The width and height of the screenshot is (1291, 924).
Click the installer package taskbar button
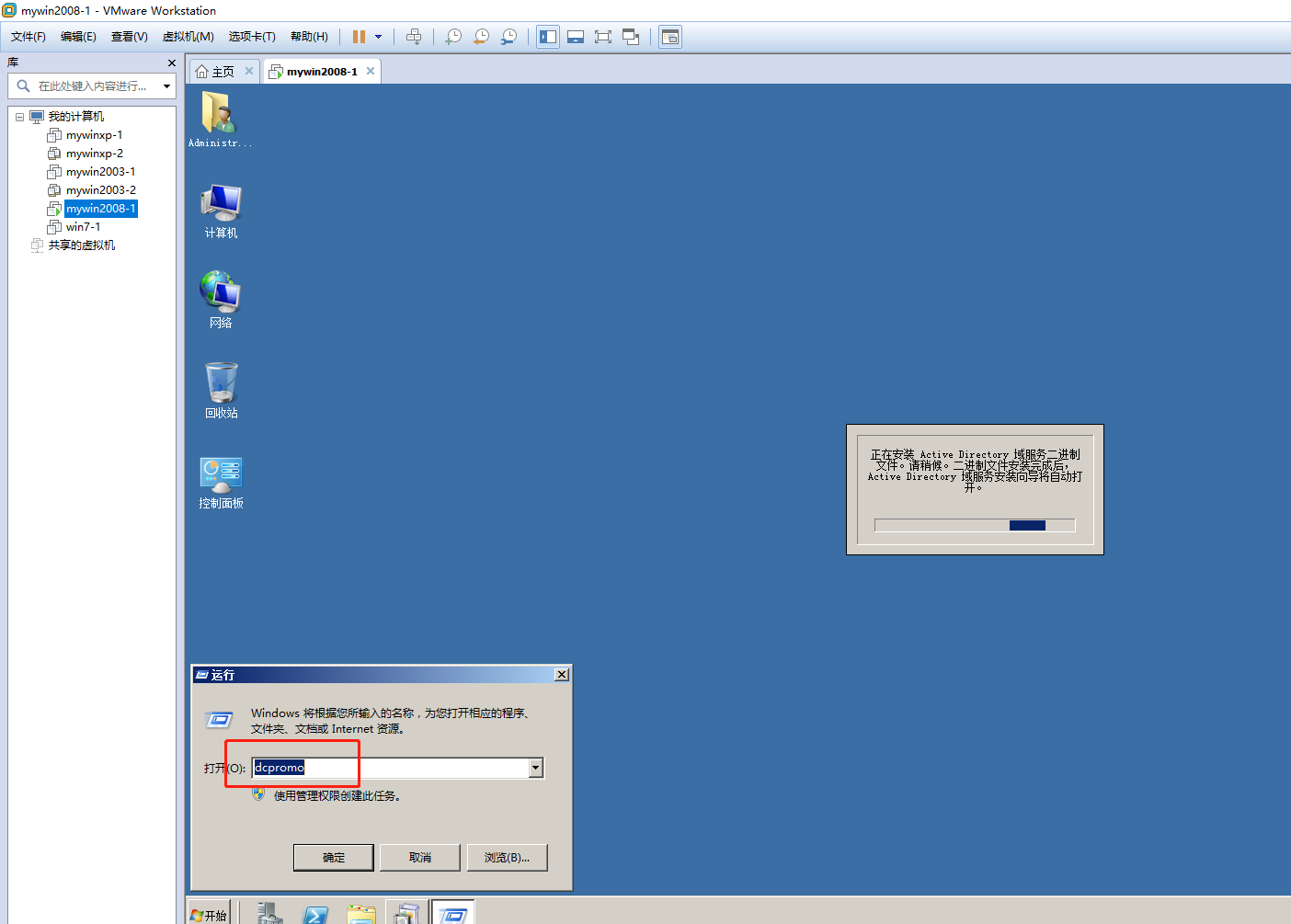pos(406,913)
